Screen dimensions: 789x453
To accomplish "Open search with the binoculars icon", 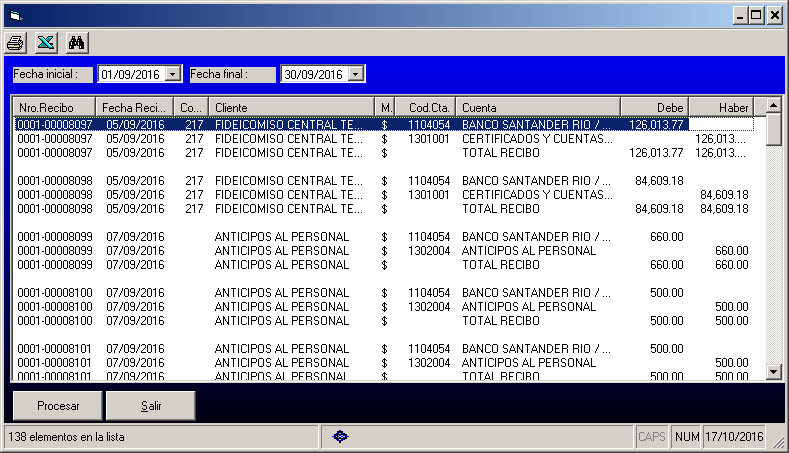I will coord(77,43).
